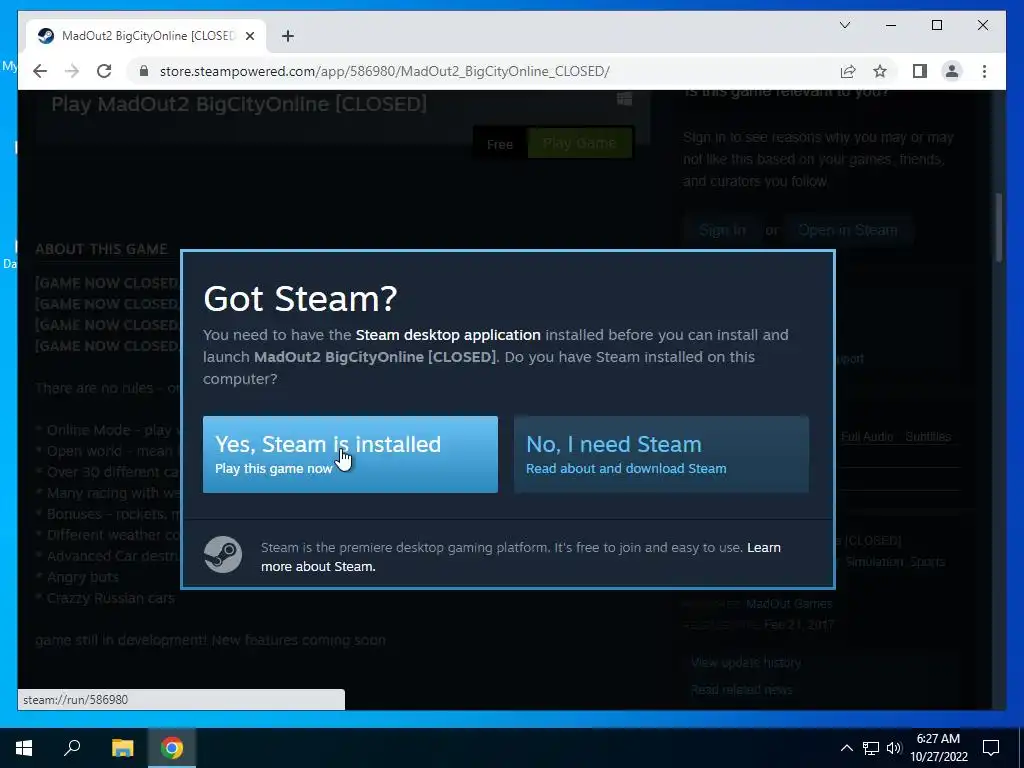Image resolution: width=1024 pixels, height=768 pixels.
Task: View site info via padlock icon
Action: point(144,71)
